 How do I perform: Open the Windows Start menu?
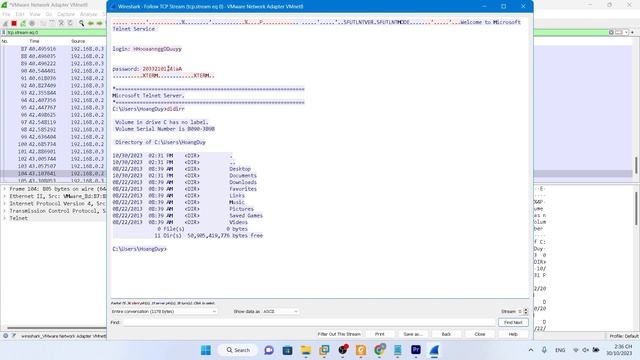[x=206, y=350]
